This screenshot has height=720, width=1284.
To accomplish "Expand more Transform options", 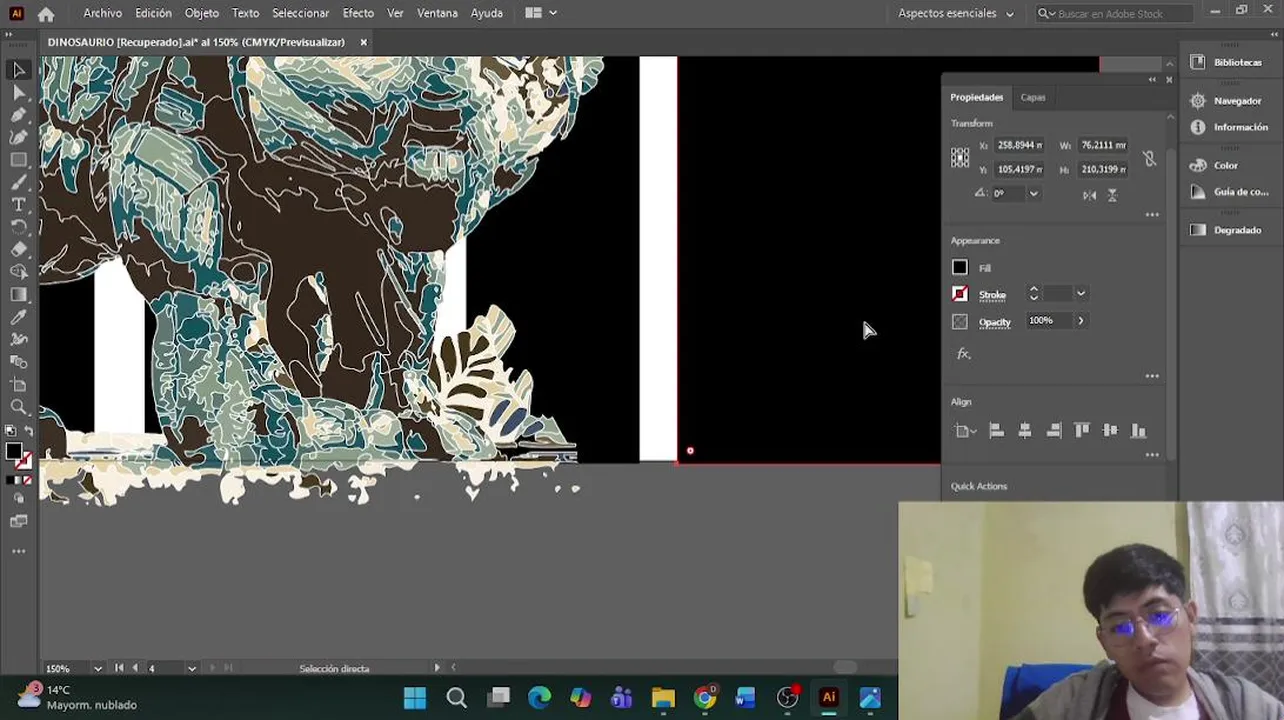I will 1152,215.
